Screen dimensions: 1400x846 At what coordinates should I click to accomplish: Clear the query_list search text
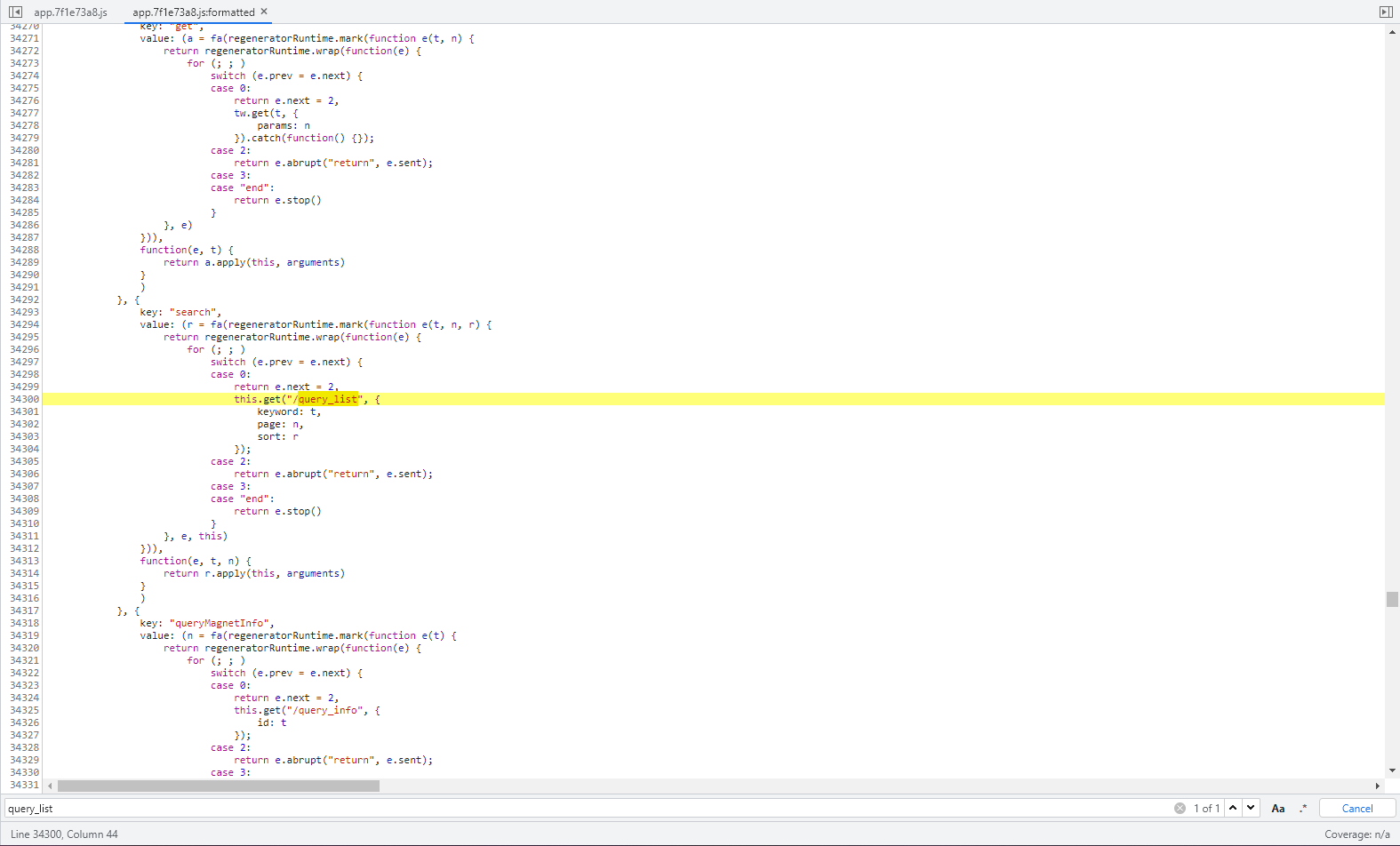tap(1180, 808)
